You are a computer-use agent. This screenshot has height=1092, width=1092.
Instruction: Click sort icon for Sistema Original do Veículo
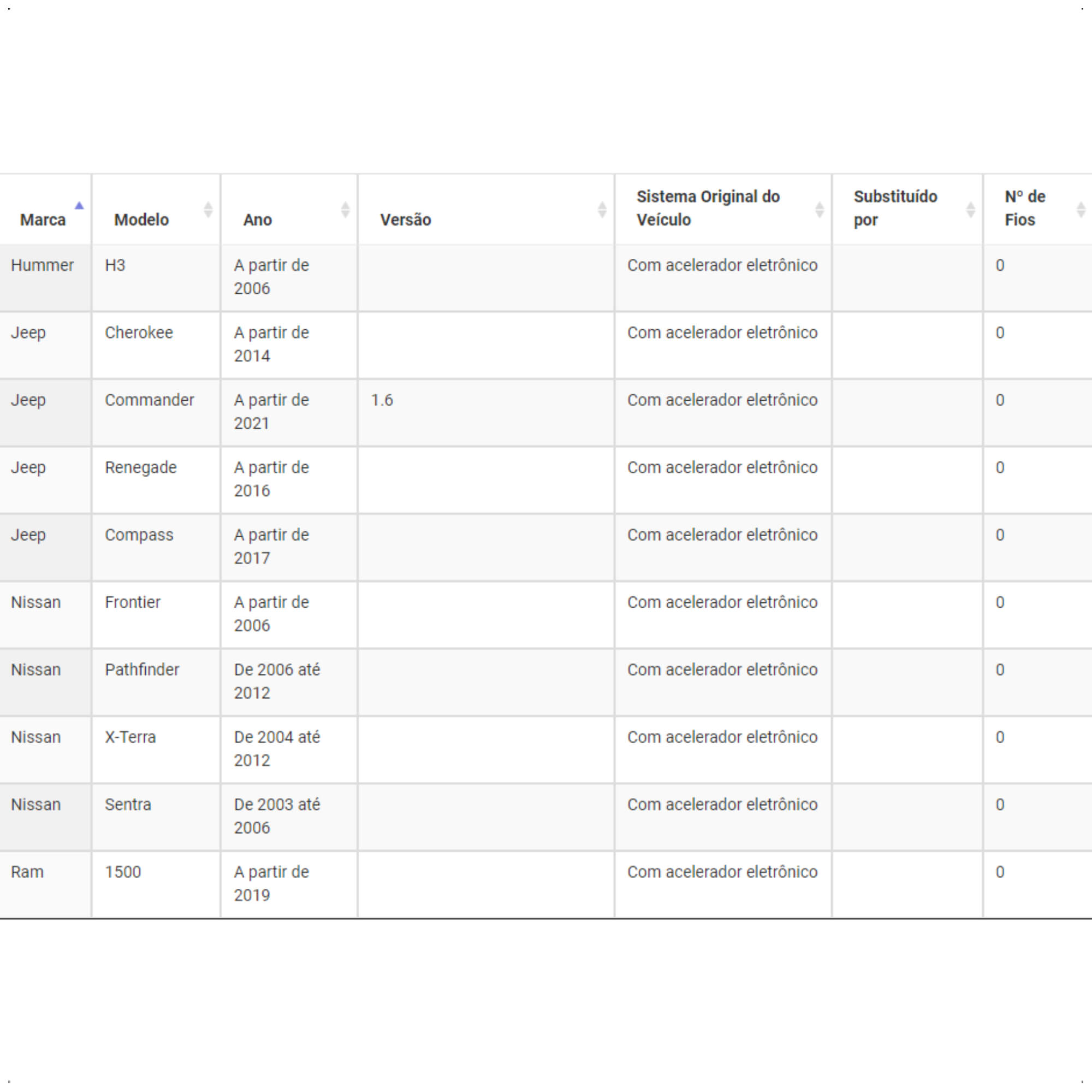pyautogui.click(x=819, y=210)
